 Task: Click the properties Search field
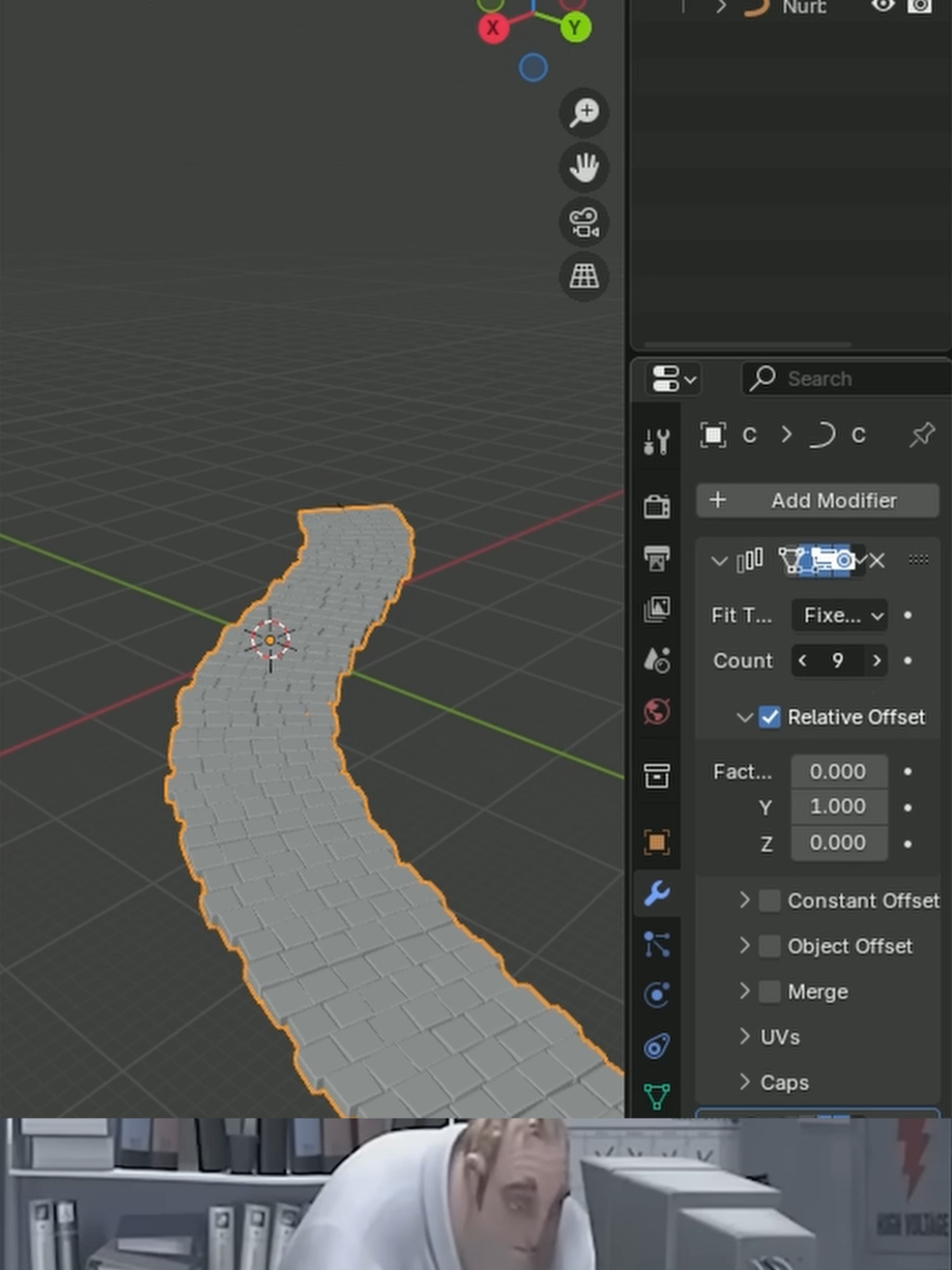tap(847, 379)
